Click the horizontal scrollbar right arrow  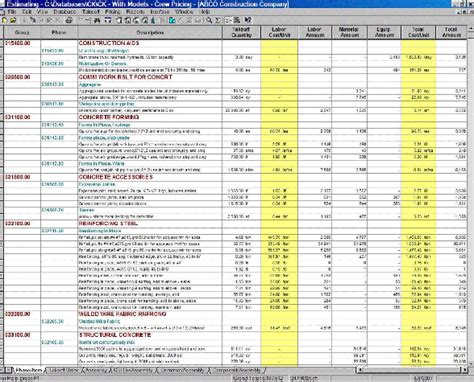point(465,370)
